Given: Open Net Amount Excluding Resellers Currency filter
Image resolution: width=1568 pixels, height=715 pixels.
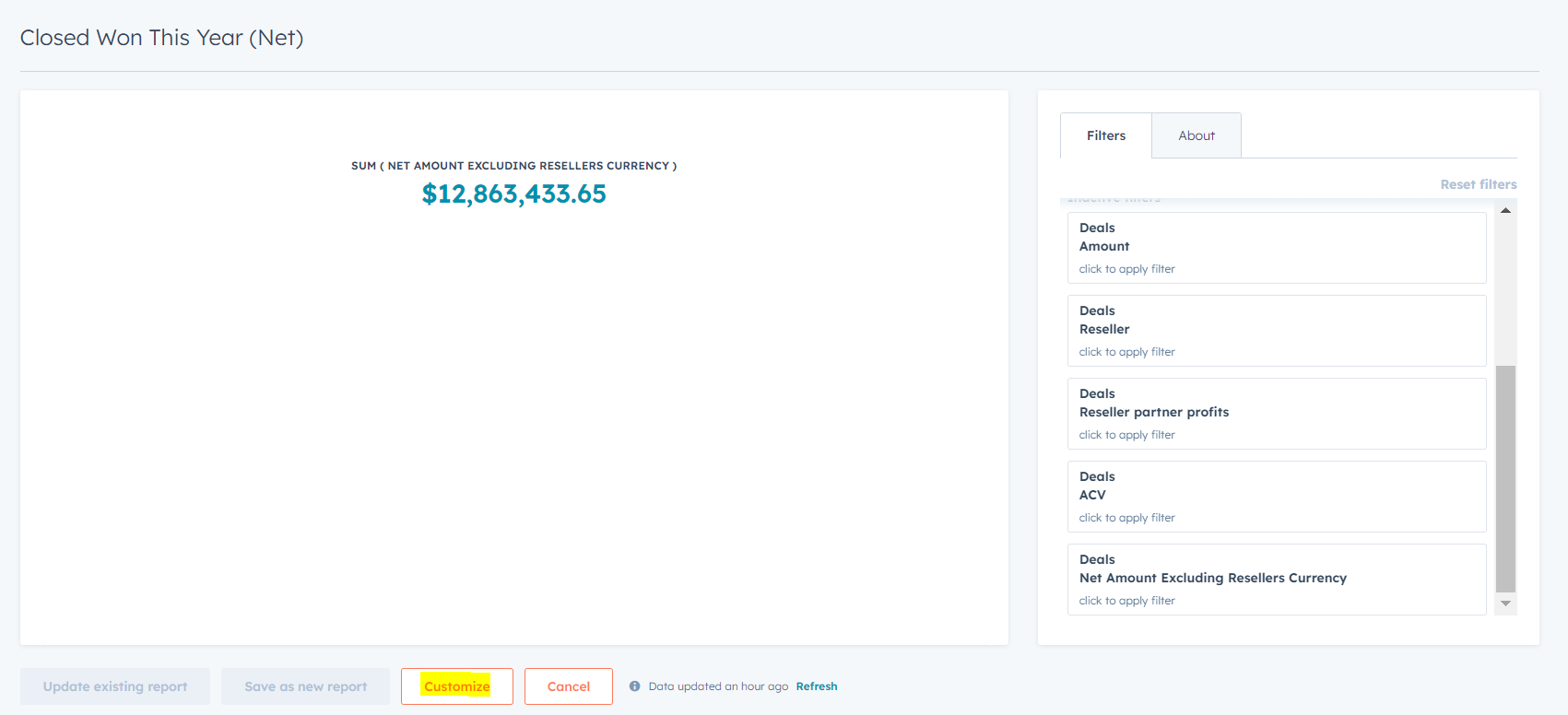Looking at the screenshot, I should pyautogui.click(x=1276, y=580).
